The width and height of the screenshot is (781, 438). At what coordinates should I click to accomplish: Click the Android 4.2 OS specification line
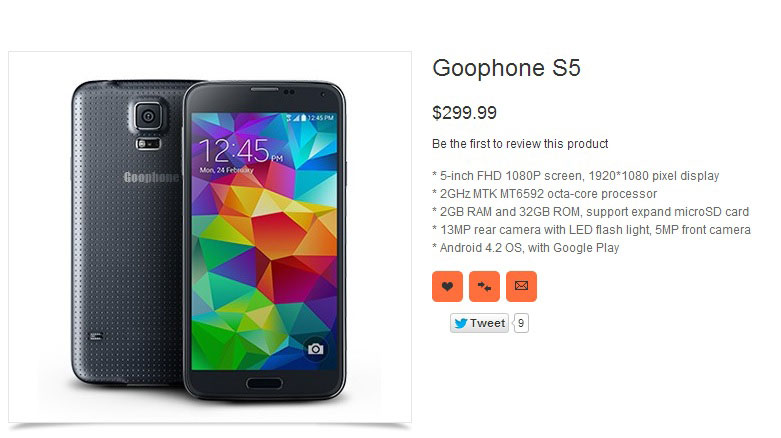pyautogui.click(x=525, y=248)
